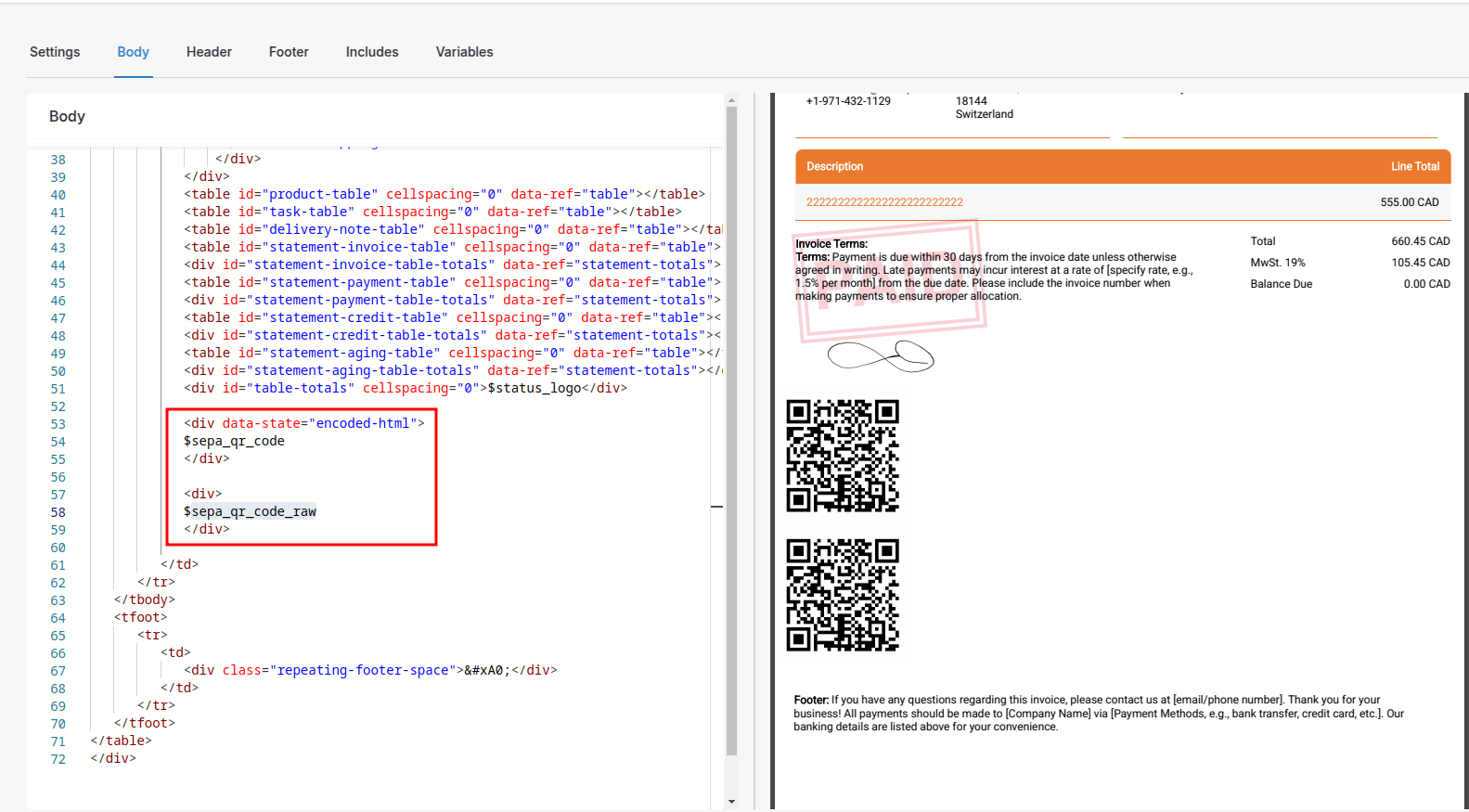The width and height of the screenshot is (1469, 812).
Task: Click the Line Total column header
Action: pyautogui.click(x=1414, y=167)
